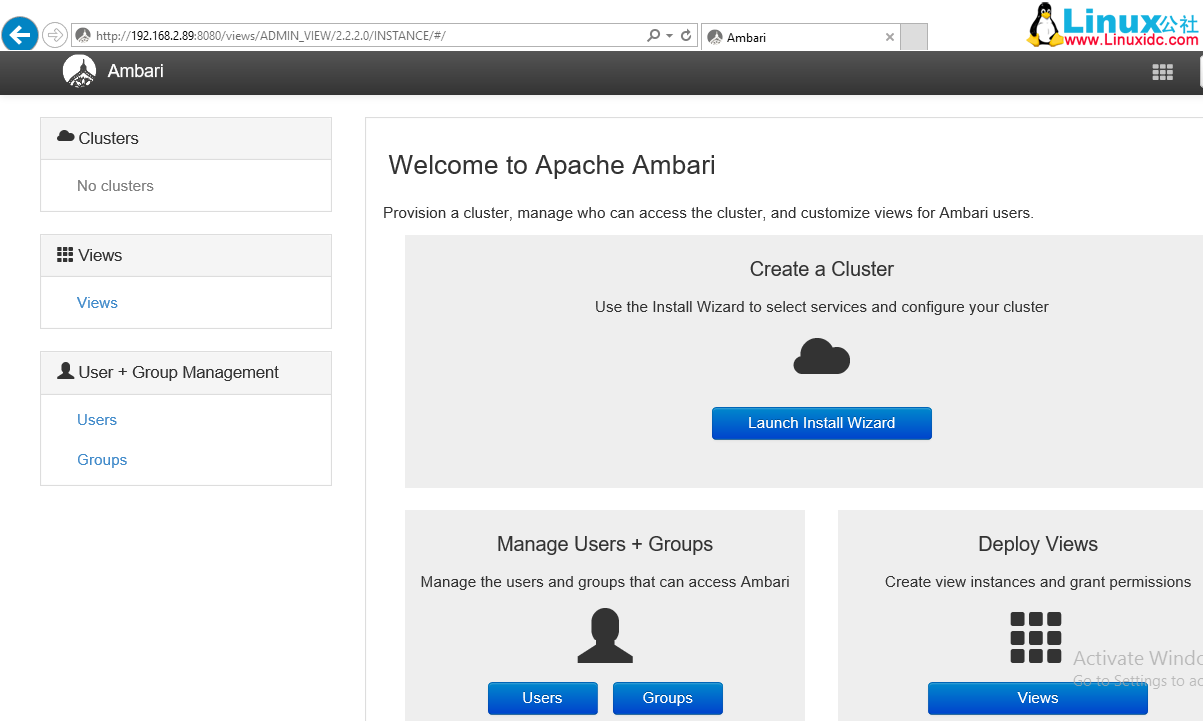
Task: Expand the address bar search dropdown arrow
Action: point(670,36)
